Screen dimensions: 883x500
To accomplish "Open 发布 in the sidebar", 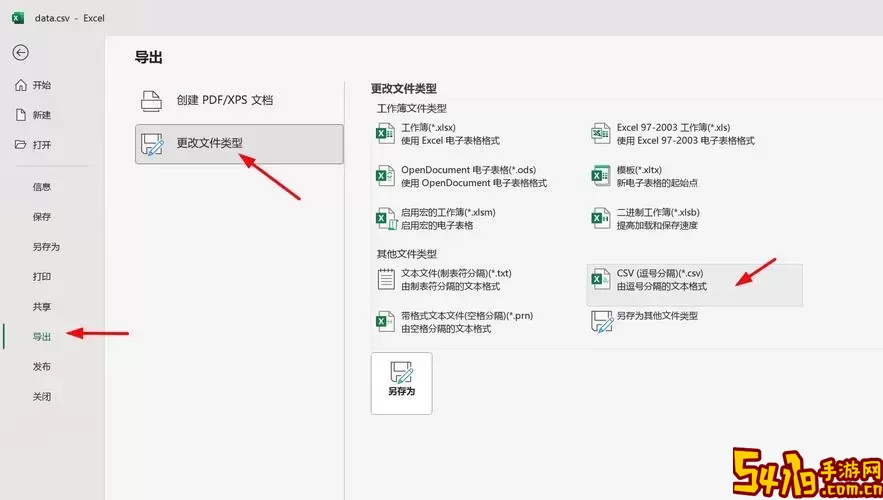I will [x=42, y=367].
